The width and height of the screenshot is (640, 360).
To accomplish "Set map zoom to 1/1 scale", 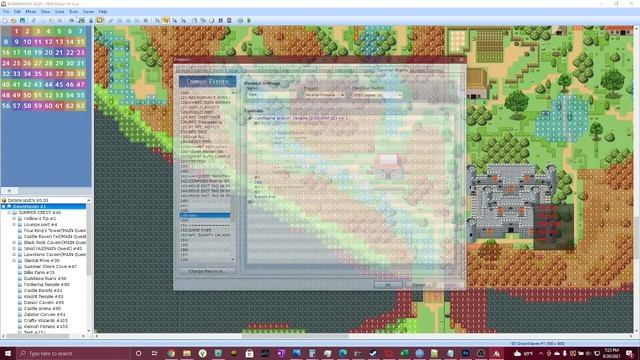I will pyautogui.click(x=157, y=20).
